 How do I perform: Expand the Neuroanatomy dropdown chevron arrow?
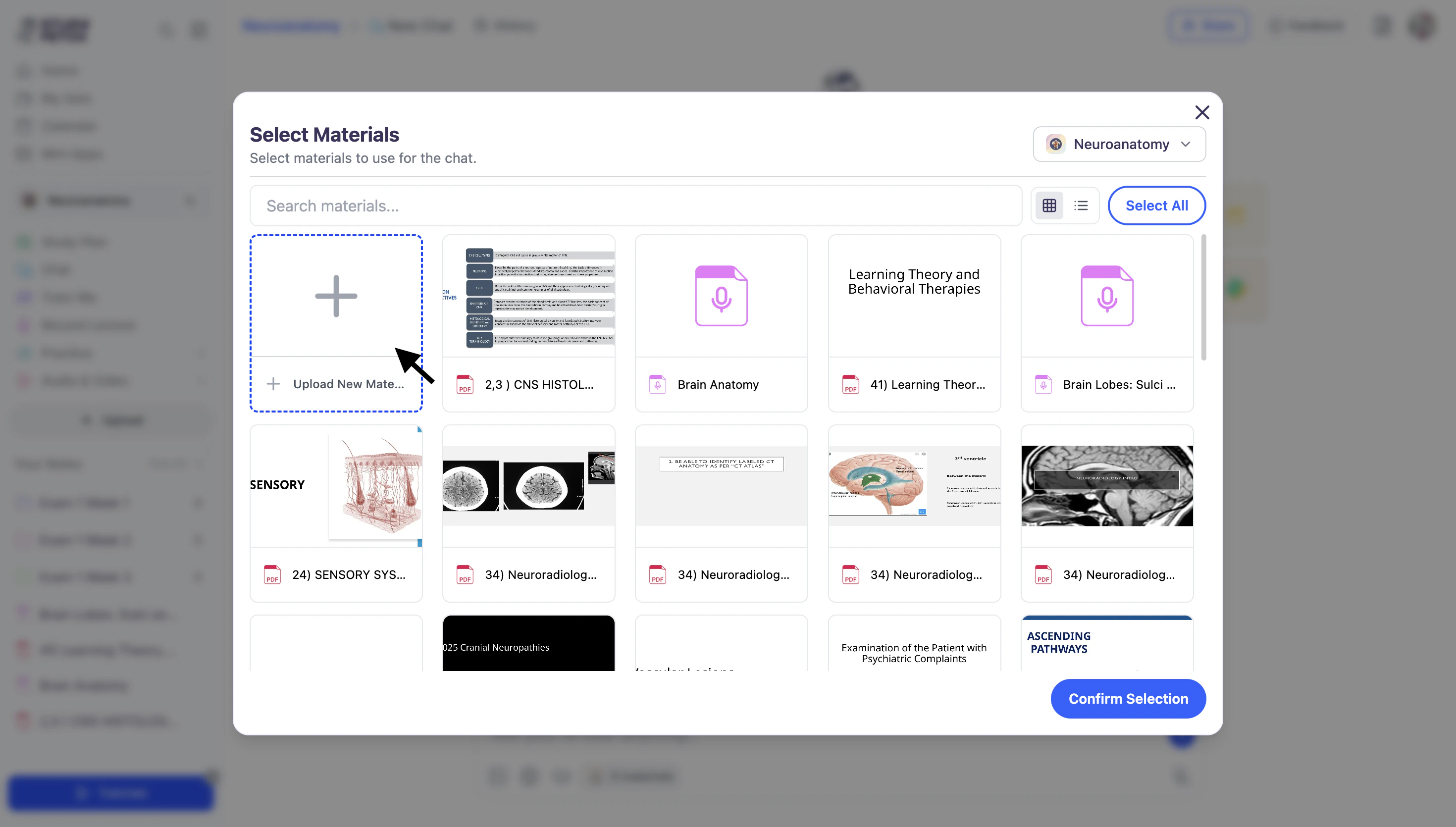point(1186,144)
